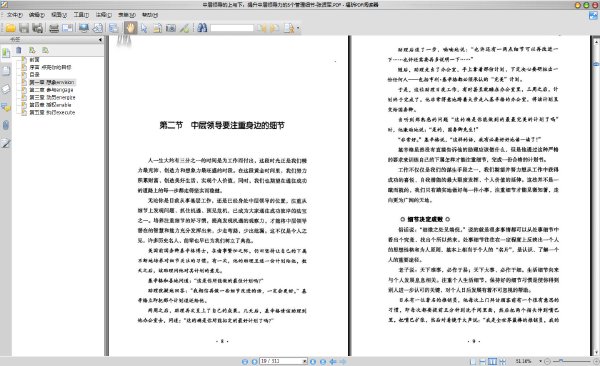Open the Pages thumbnails sidebar panel

pos(6,71)
